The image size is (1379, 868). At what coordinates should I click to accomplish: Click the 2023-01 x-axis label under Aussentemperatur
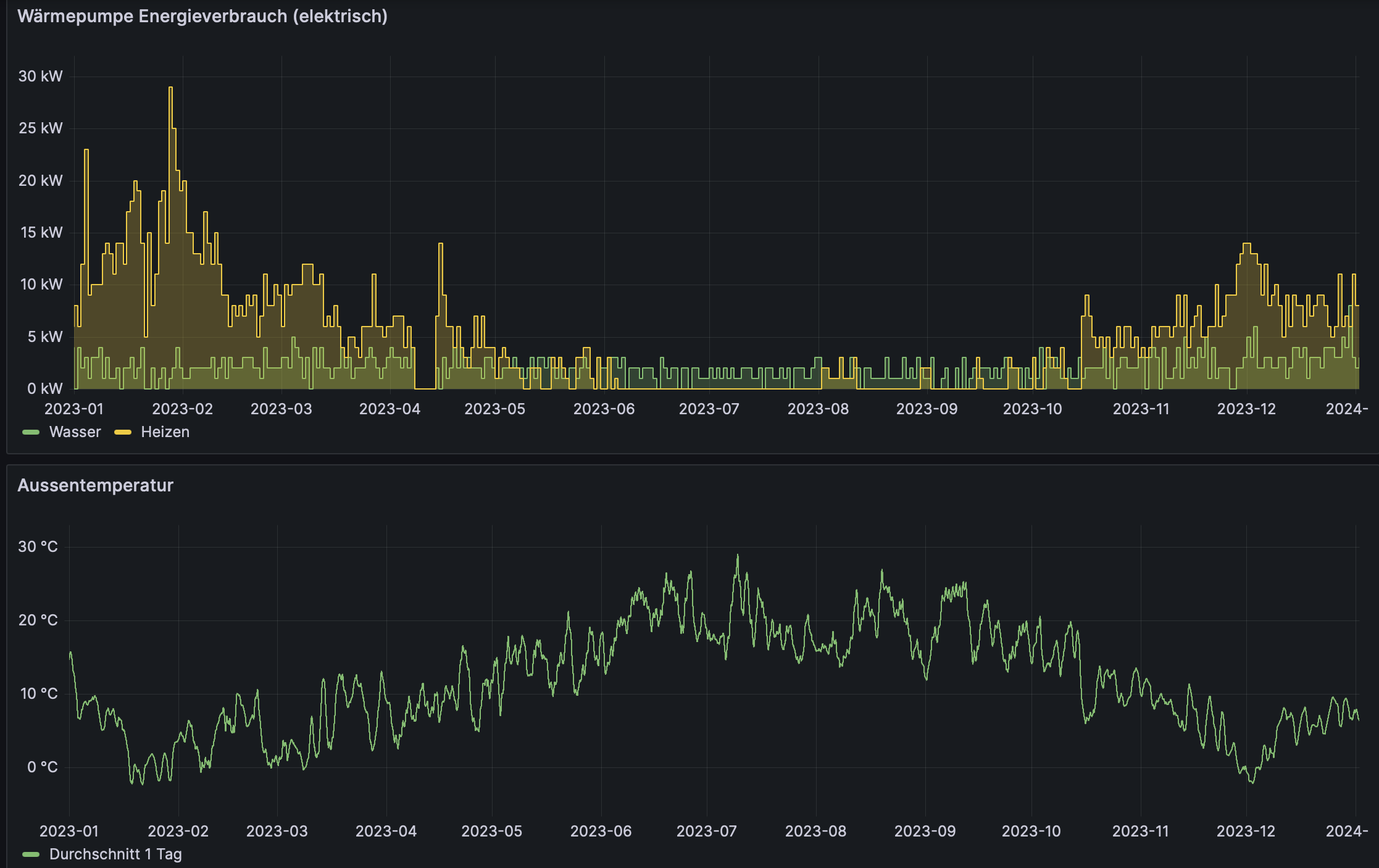tap(69, 832)
